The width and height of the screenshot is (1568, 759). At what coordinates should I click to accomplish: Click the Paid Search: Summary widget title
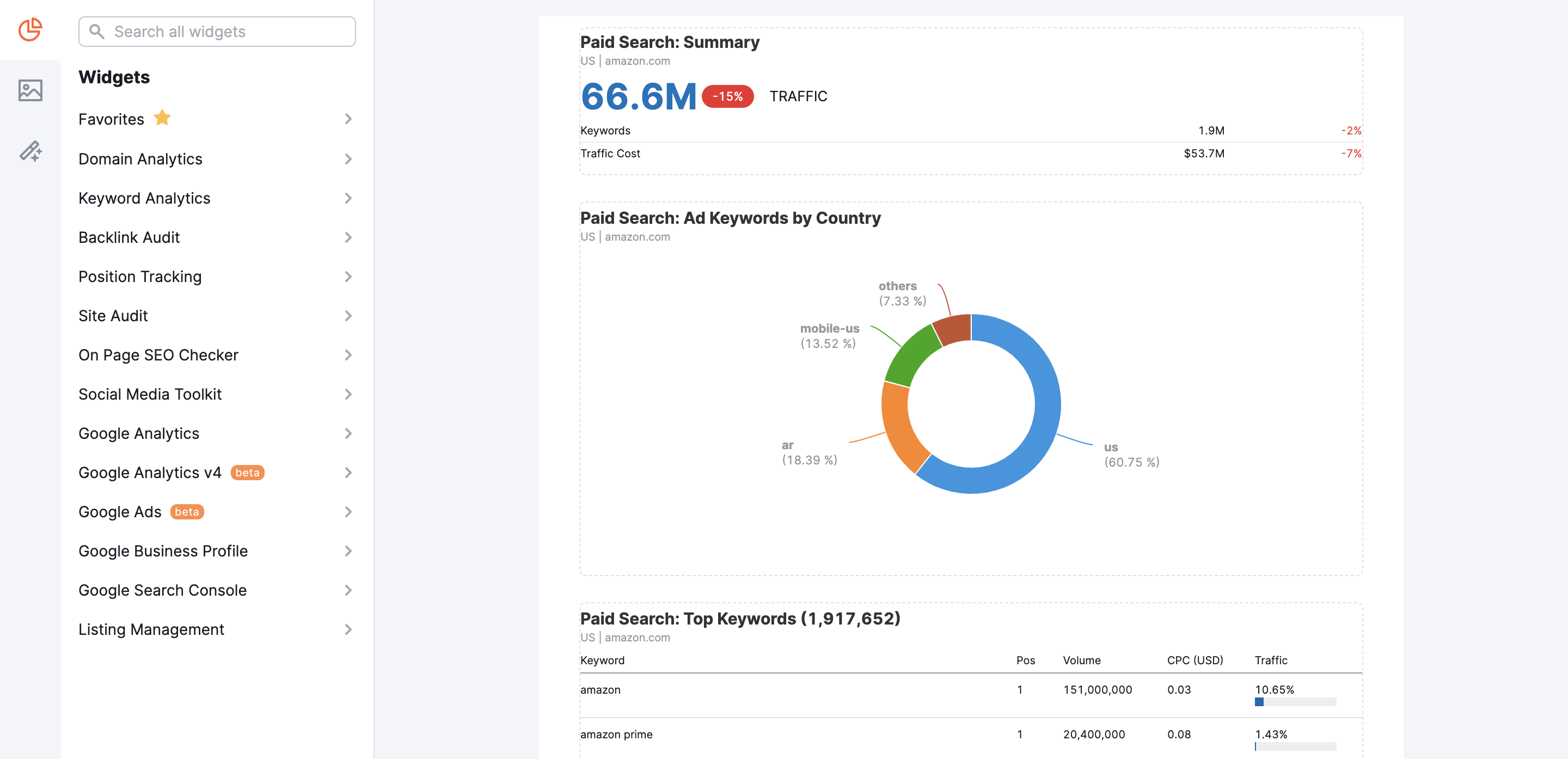pyautogui.click(x=669, y=42)
